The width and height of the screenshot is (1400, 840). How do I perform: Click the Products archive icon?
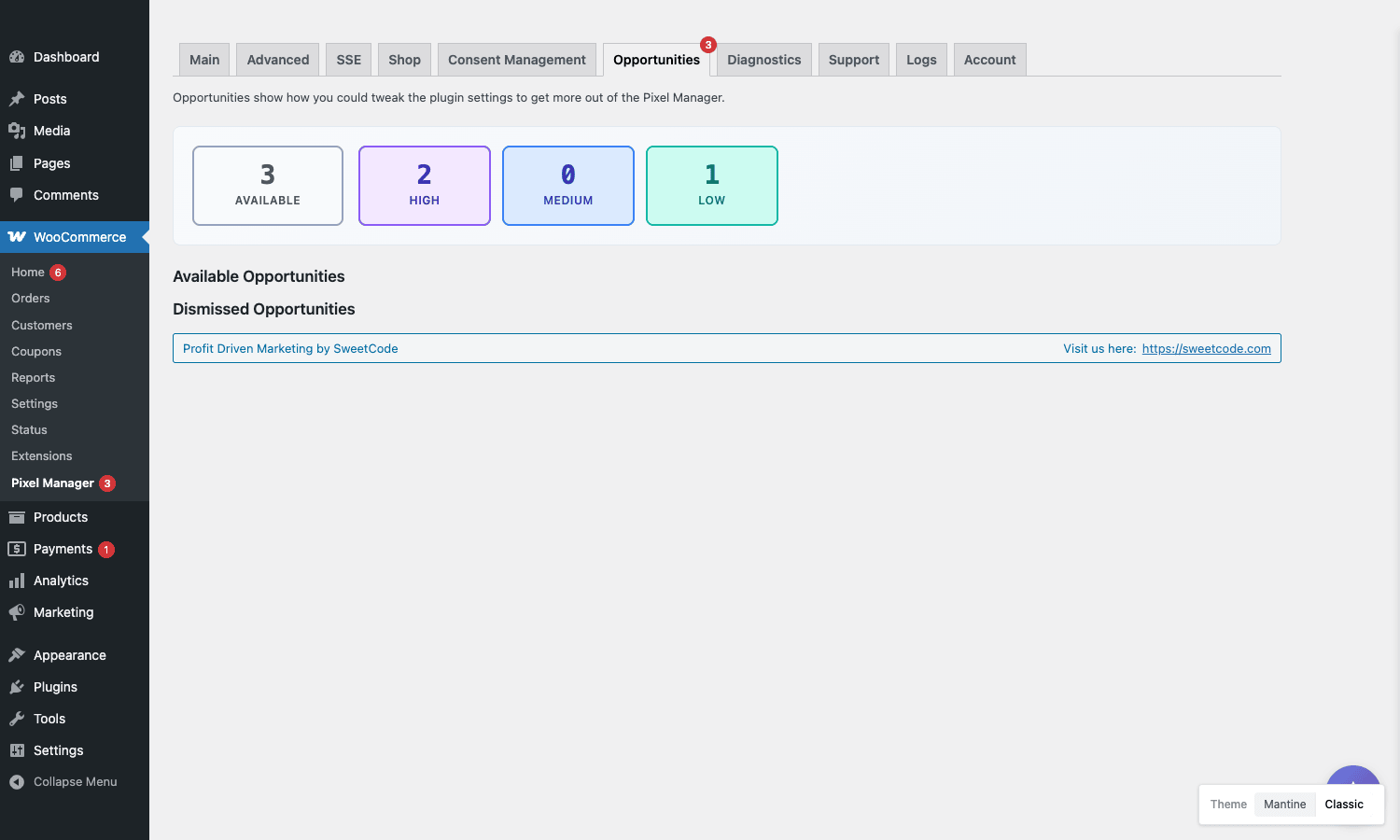coord(17,517)
